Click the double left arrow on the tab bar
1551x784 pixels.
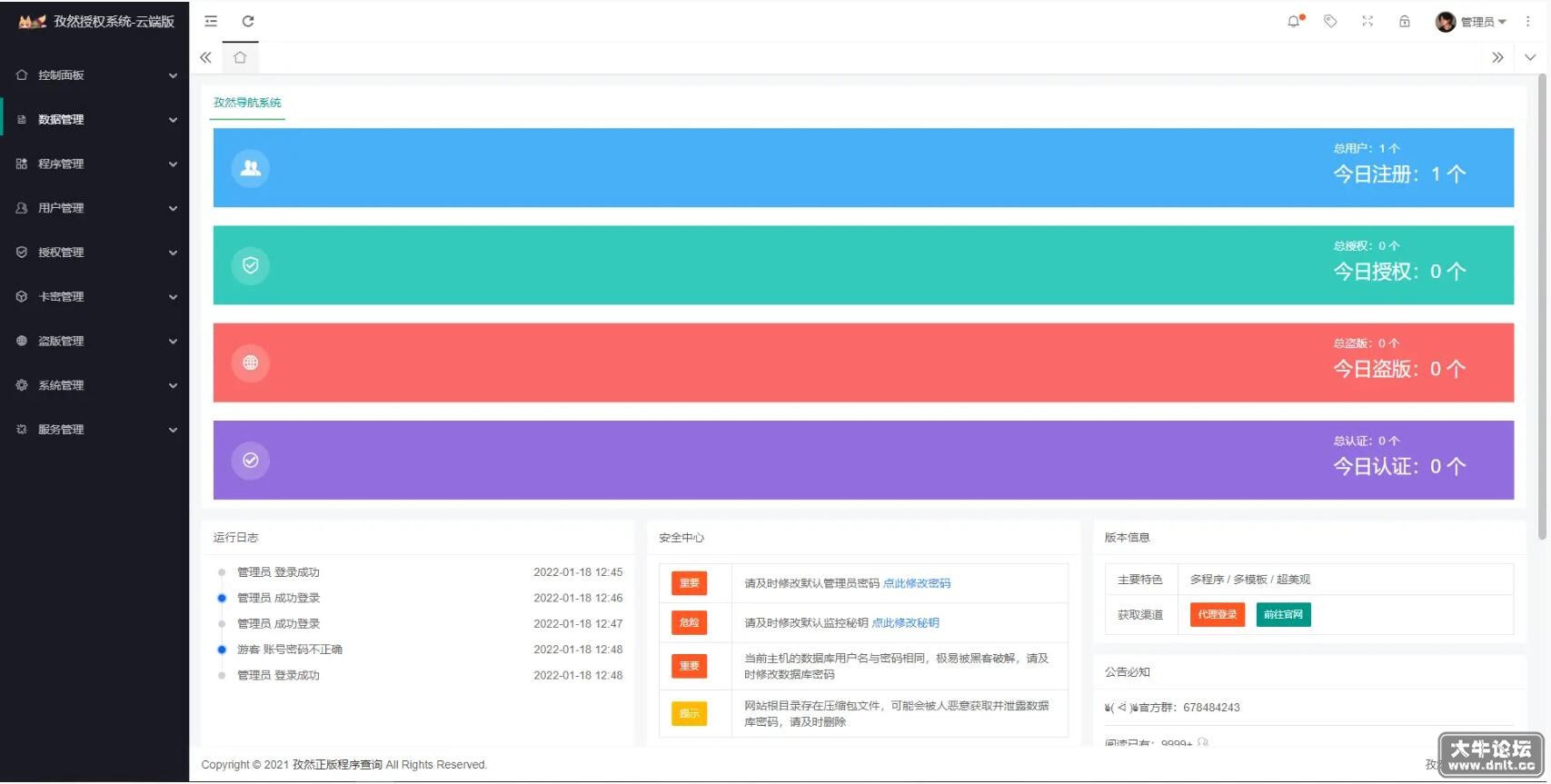[x=205, y=57]
